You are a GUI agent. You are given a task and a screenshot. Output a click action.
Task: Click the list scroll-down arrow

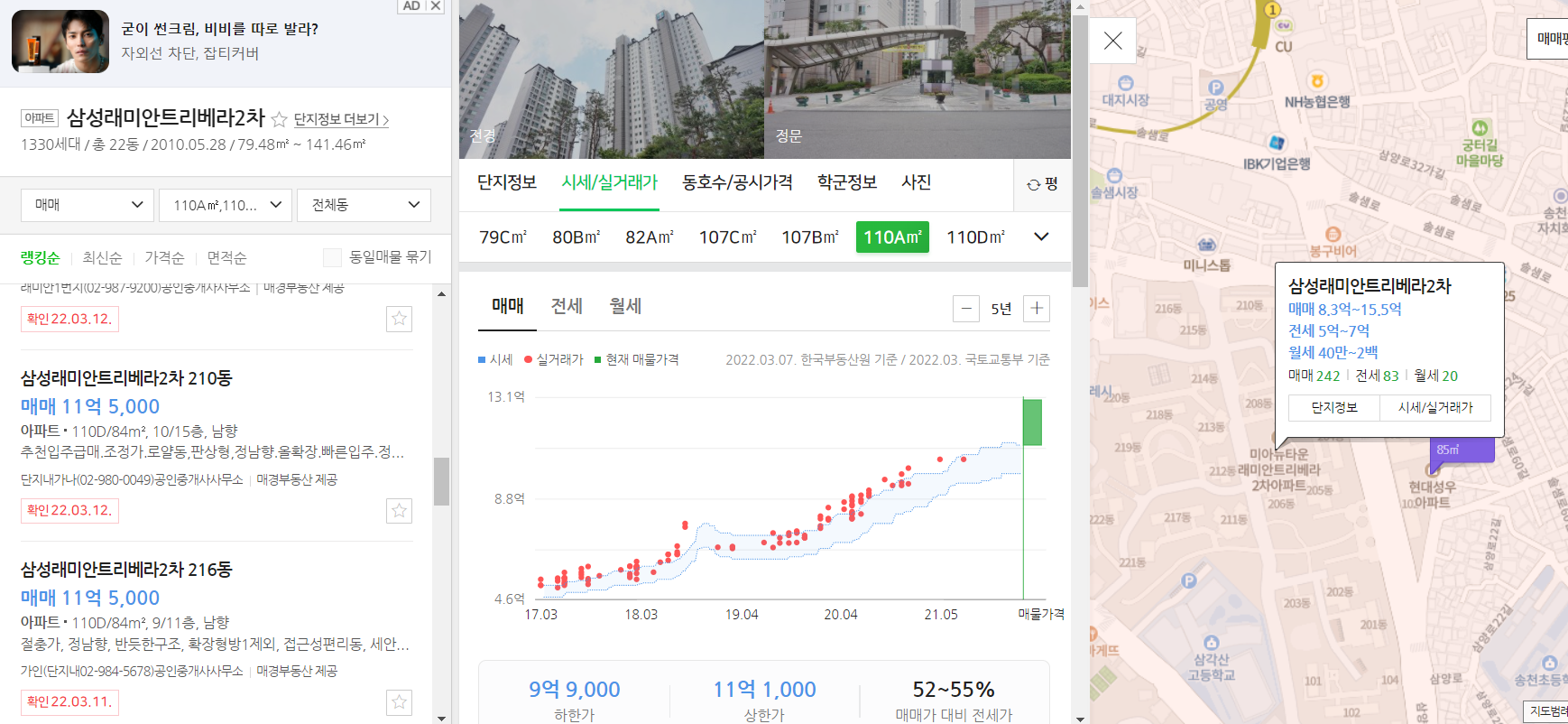point(441,718)
